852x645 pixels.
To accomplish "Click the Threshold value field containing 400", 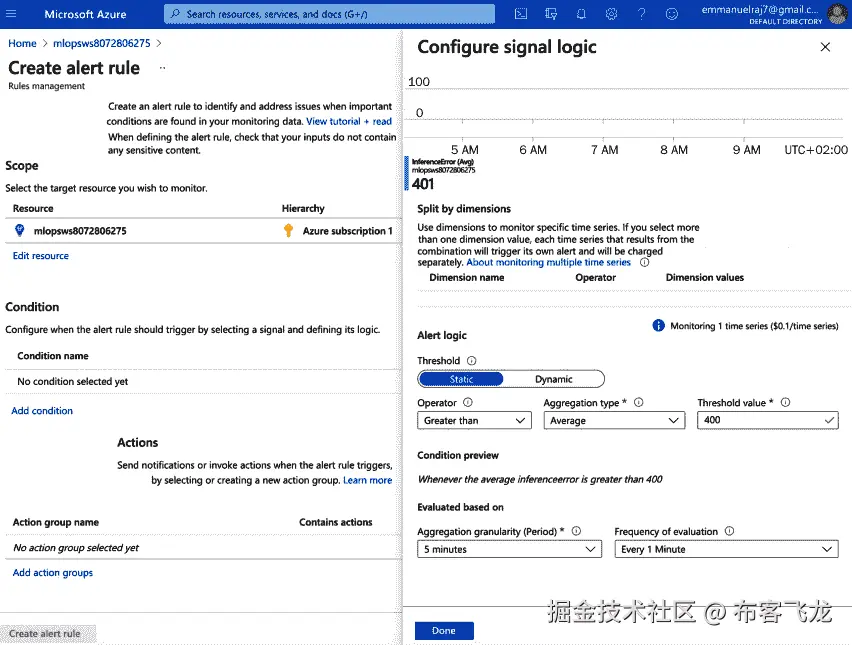I will (768, 420).
